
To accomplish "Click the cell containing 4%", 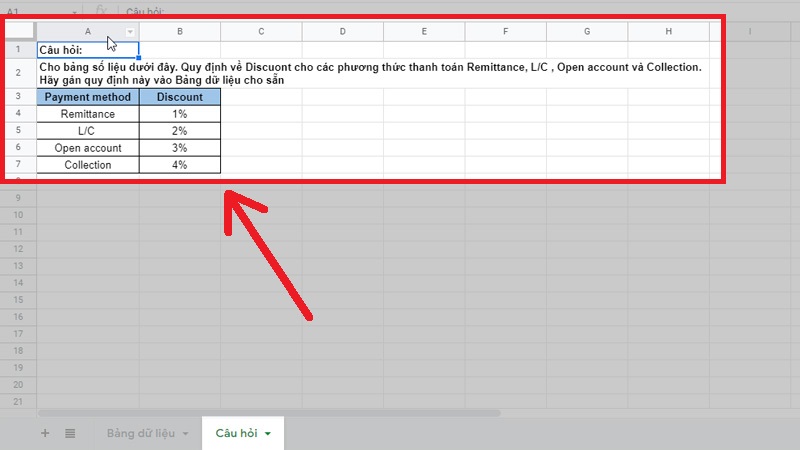I will pos(180,165).
